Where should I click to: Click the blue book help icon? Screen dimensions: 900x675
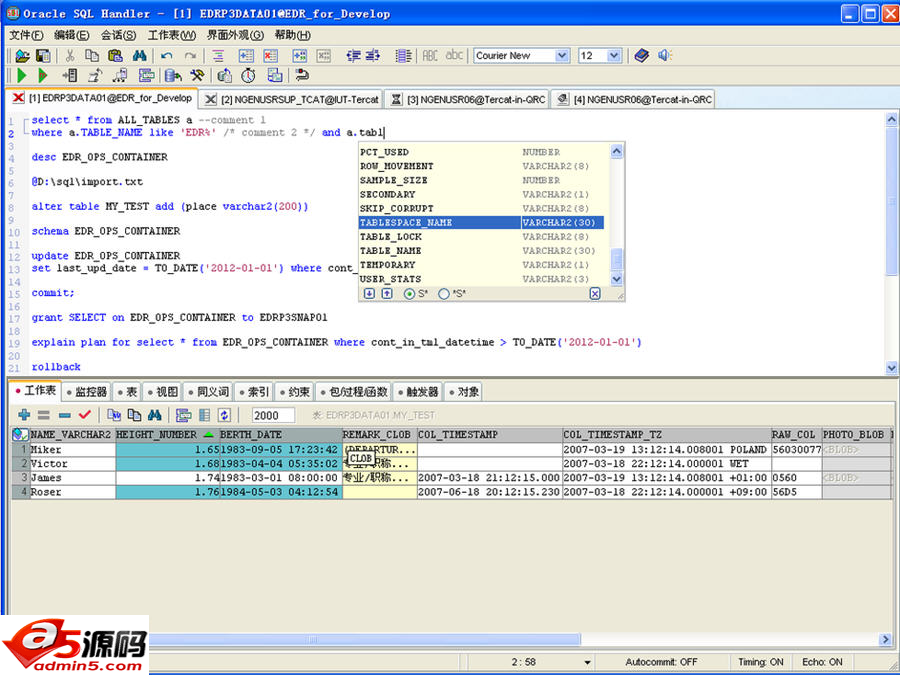tap(641, 56)
